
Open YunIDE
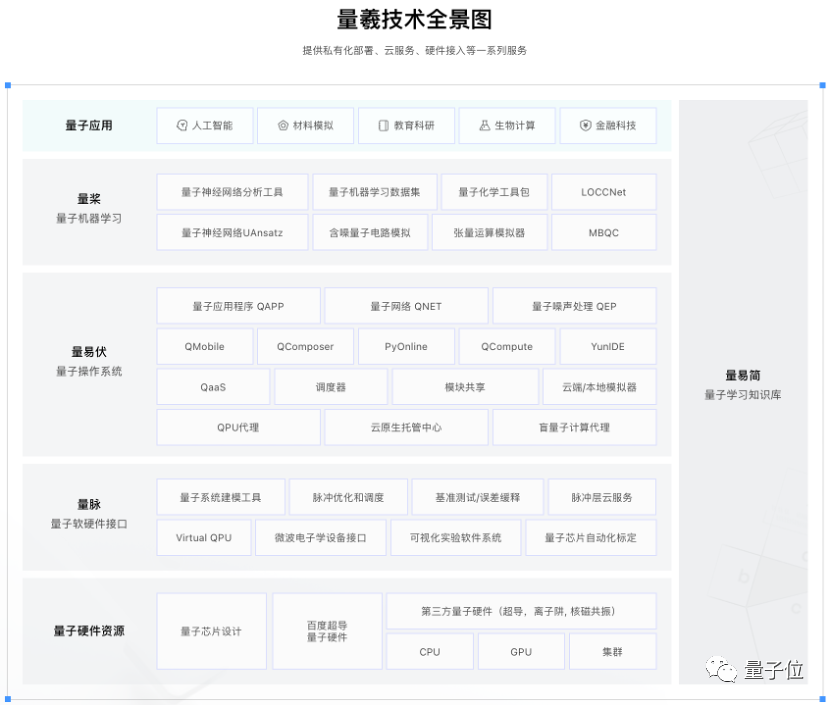click(x=607, y=346)
